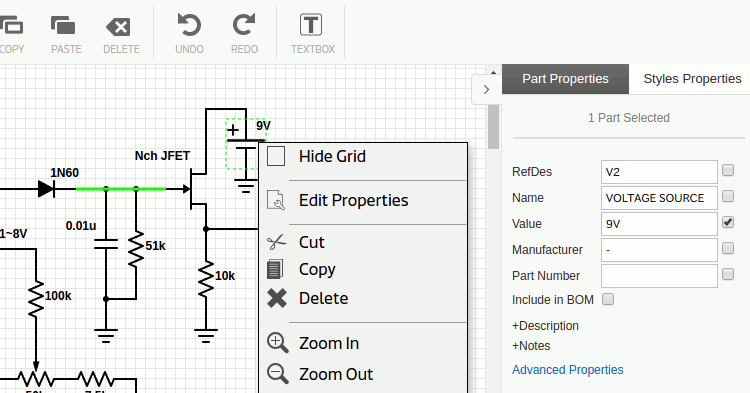Select the ground symbol below 10k resistor
This screenshot has width=750, height=393.
click(x=206, y=336)
